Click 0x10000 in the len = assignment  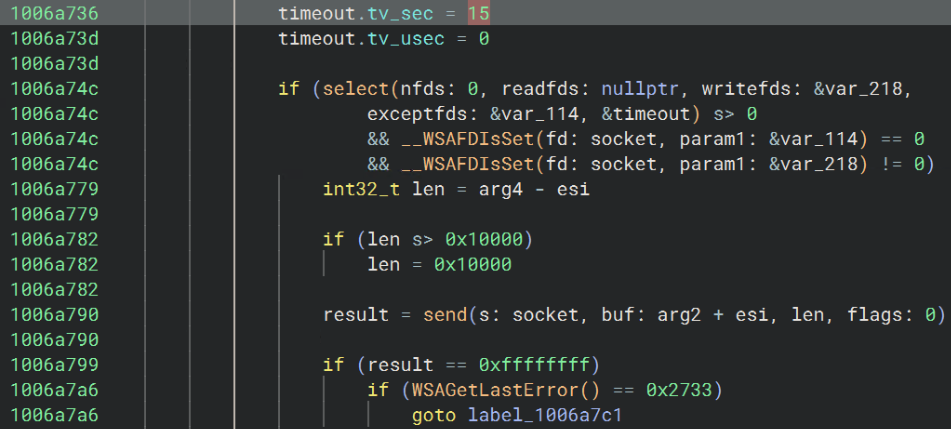pos(472,265)
